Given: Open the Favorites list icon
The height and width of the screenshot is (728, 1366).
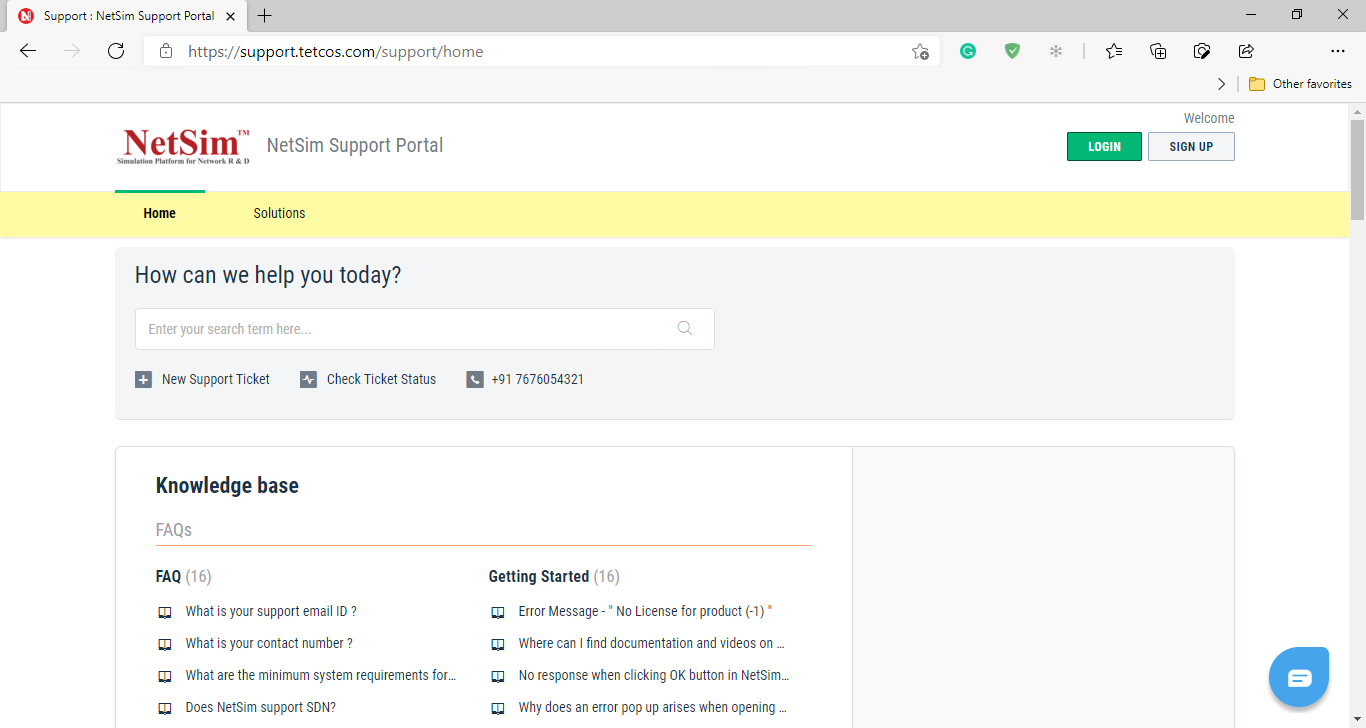Looking at the screenshot, I should point(1114,51).
